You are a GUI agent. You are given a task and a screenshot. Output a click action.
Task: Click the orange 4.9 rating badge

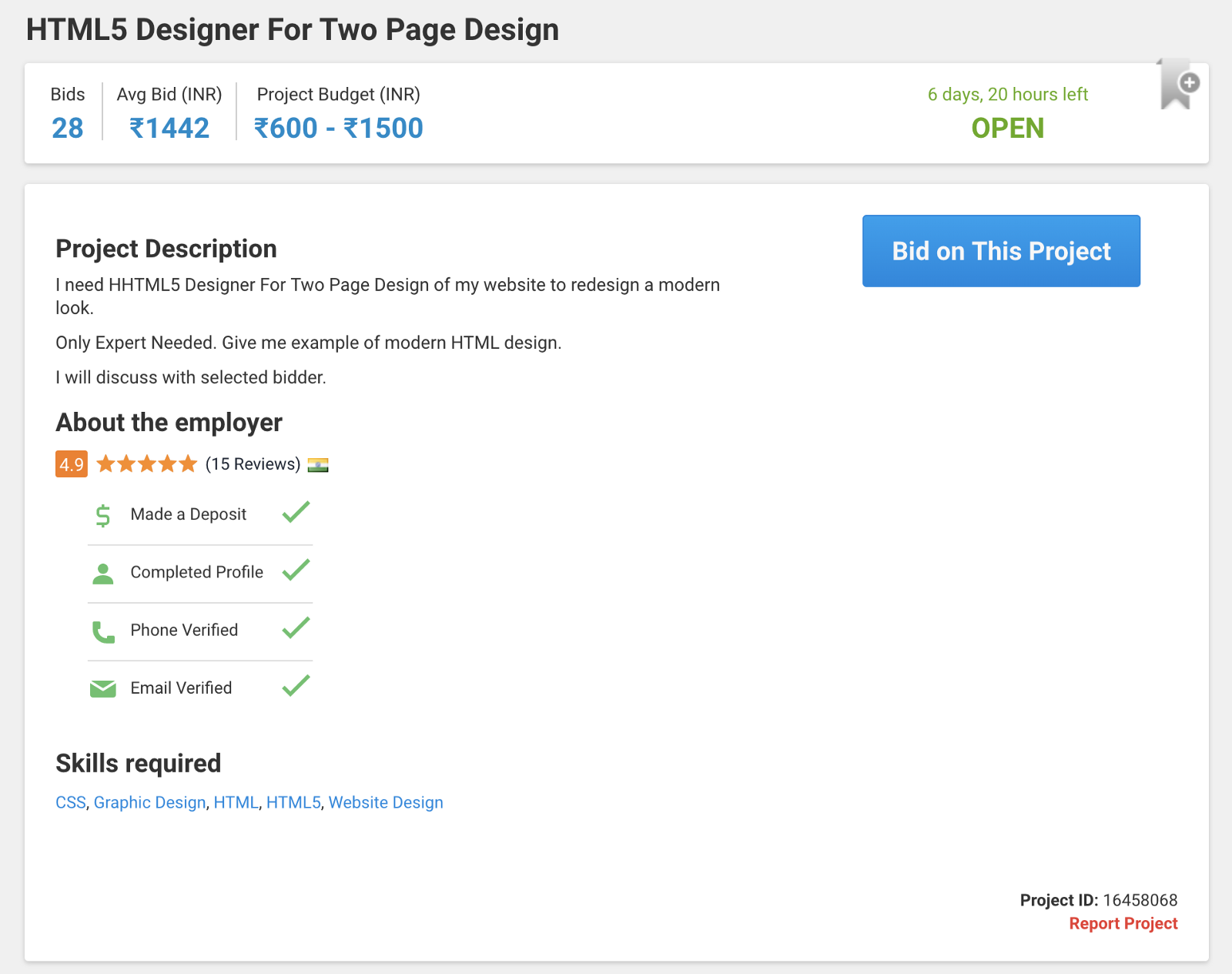coord(72,464)
